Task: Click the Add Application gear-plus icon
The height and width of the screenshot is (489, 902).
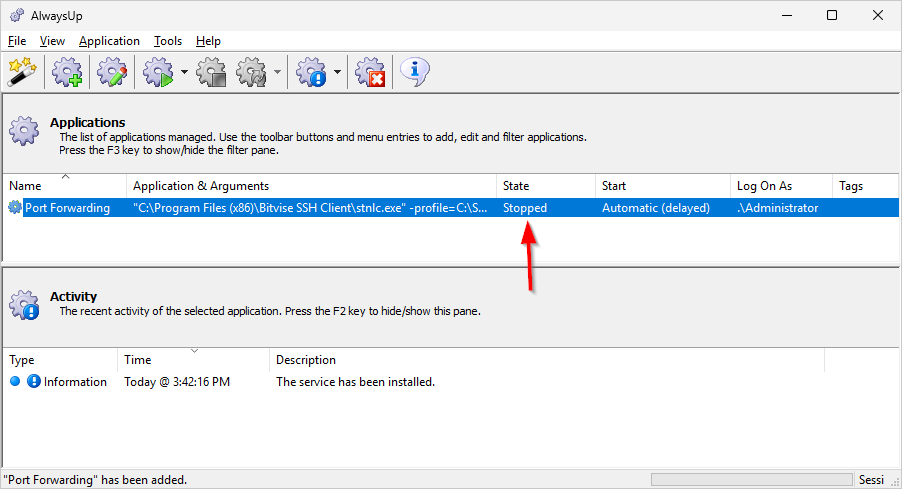Action: pyautogui.click(x=67, y=72)
